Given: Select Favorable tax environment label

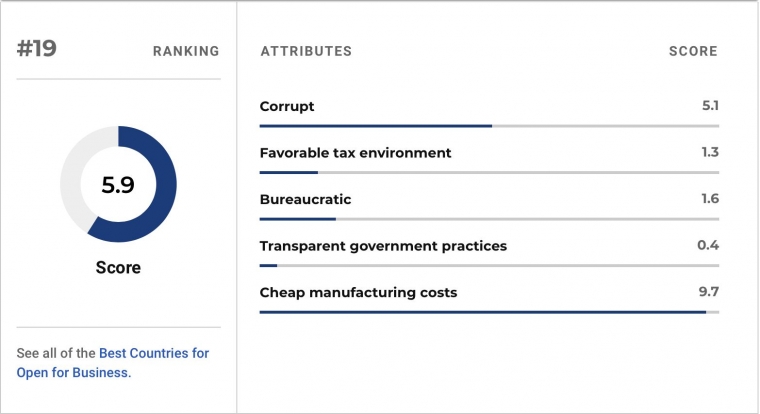Looking at the screenshot, I should click(x=355, y=153).
